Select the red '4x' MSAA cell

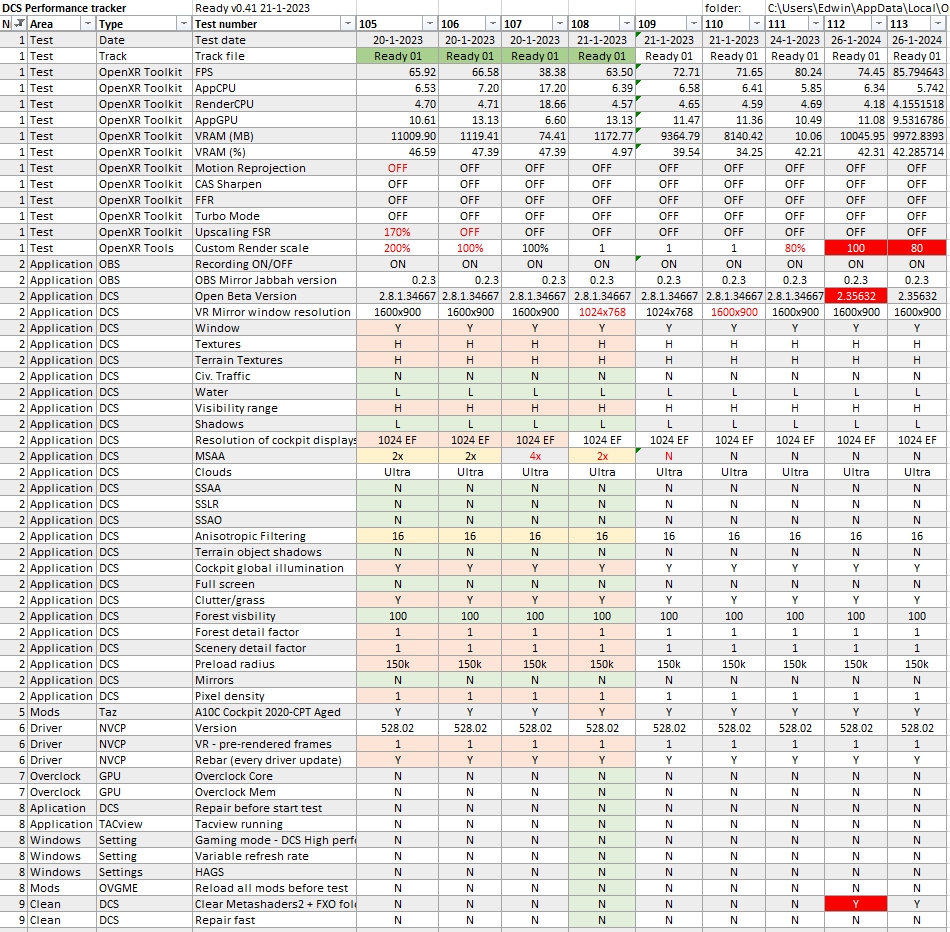click(534, 456)
